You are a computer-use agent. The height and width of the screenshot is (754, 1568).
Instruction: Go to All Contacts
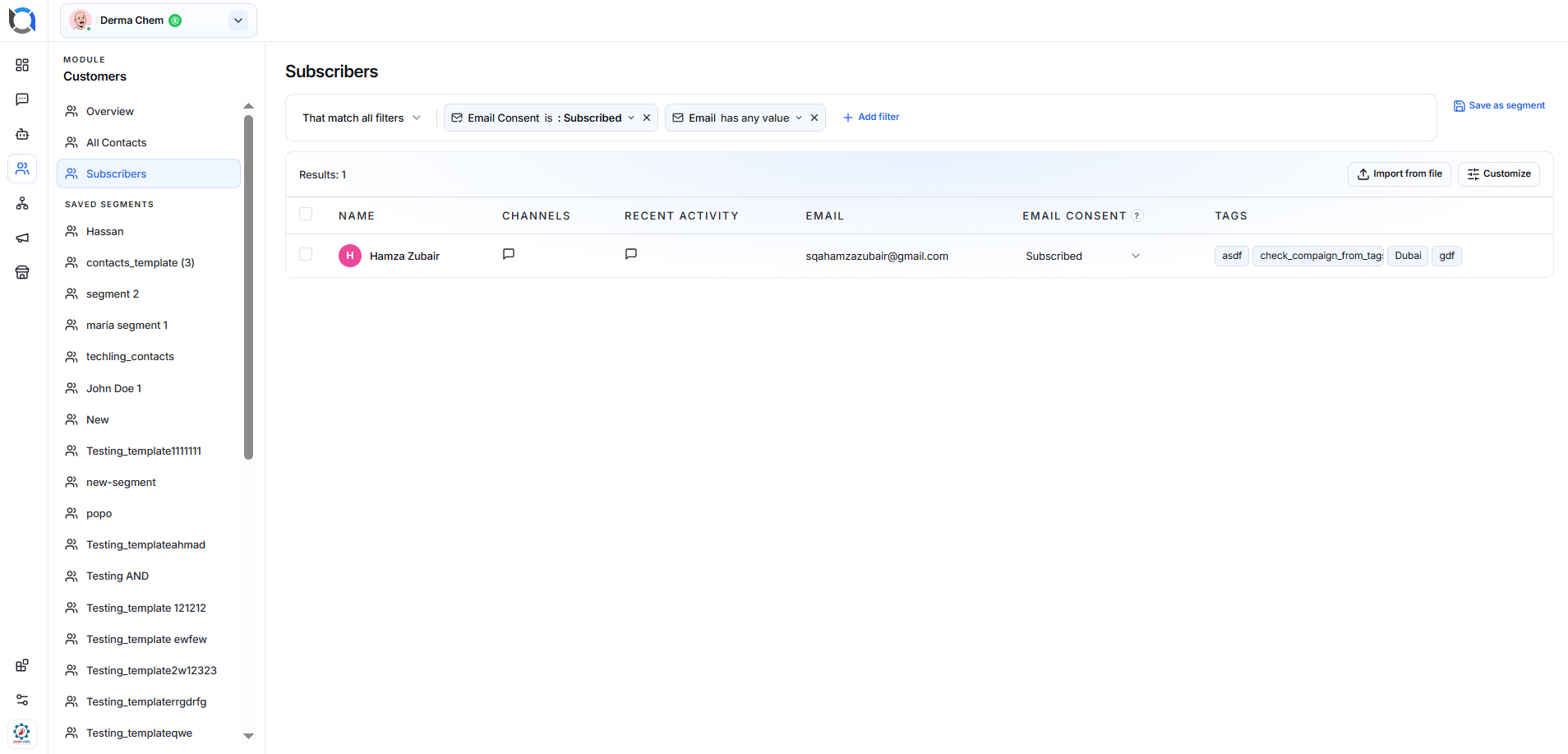tap(149, 142)
